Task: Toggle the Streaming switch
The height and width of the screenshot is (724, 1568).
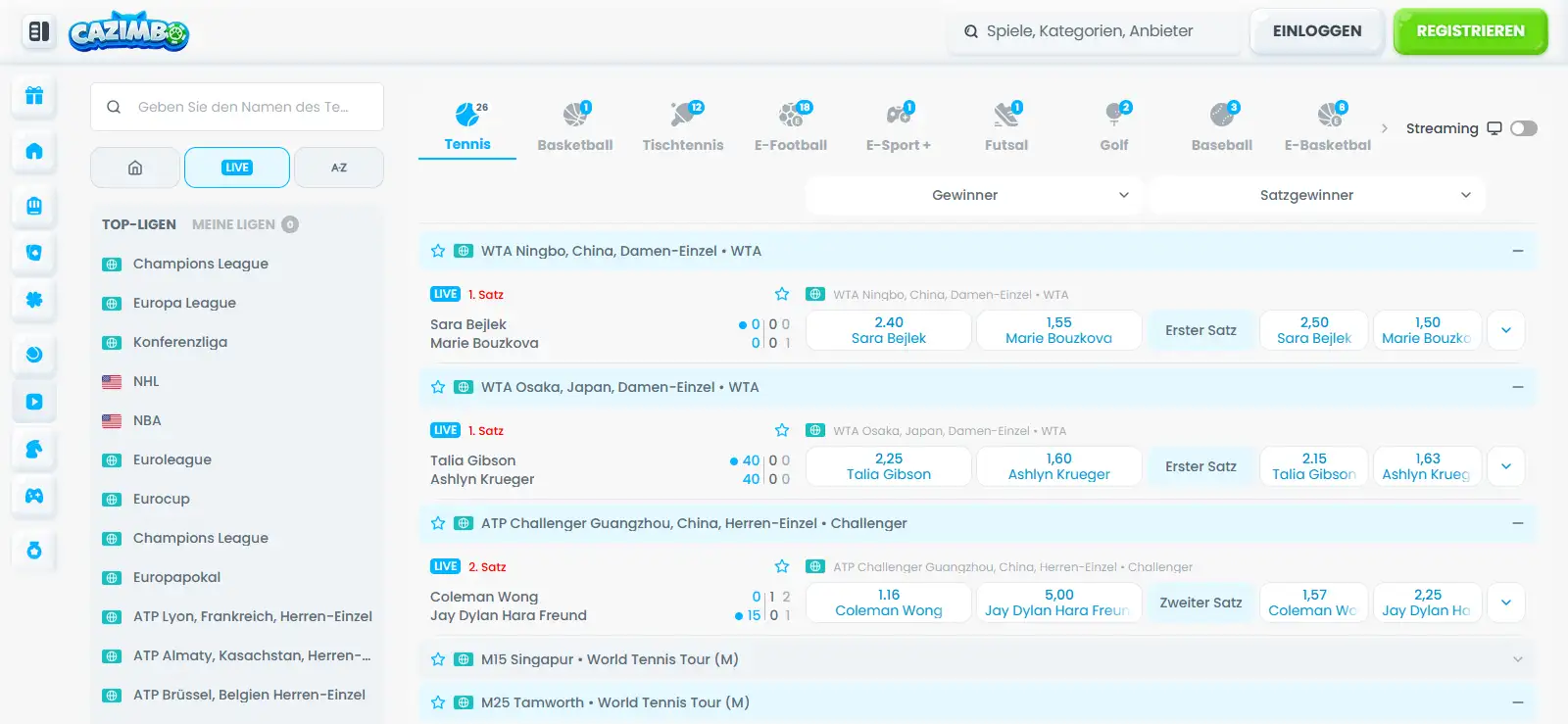Action: [1524, 128]
